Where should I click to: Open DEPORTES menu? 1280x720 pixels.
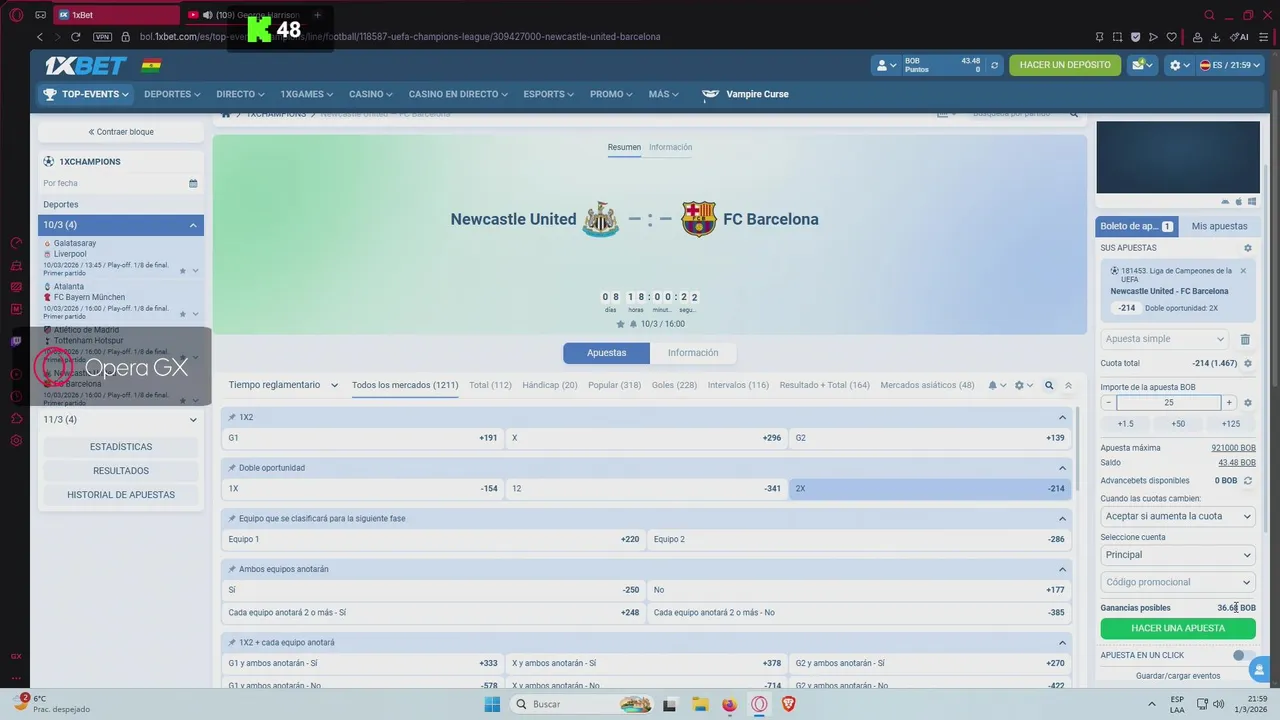click(172, 94)
